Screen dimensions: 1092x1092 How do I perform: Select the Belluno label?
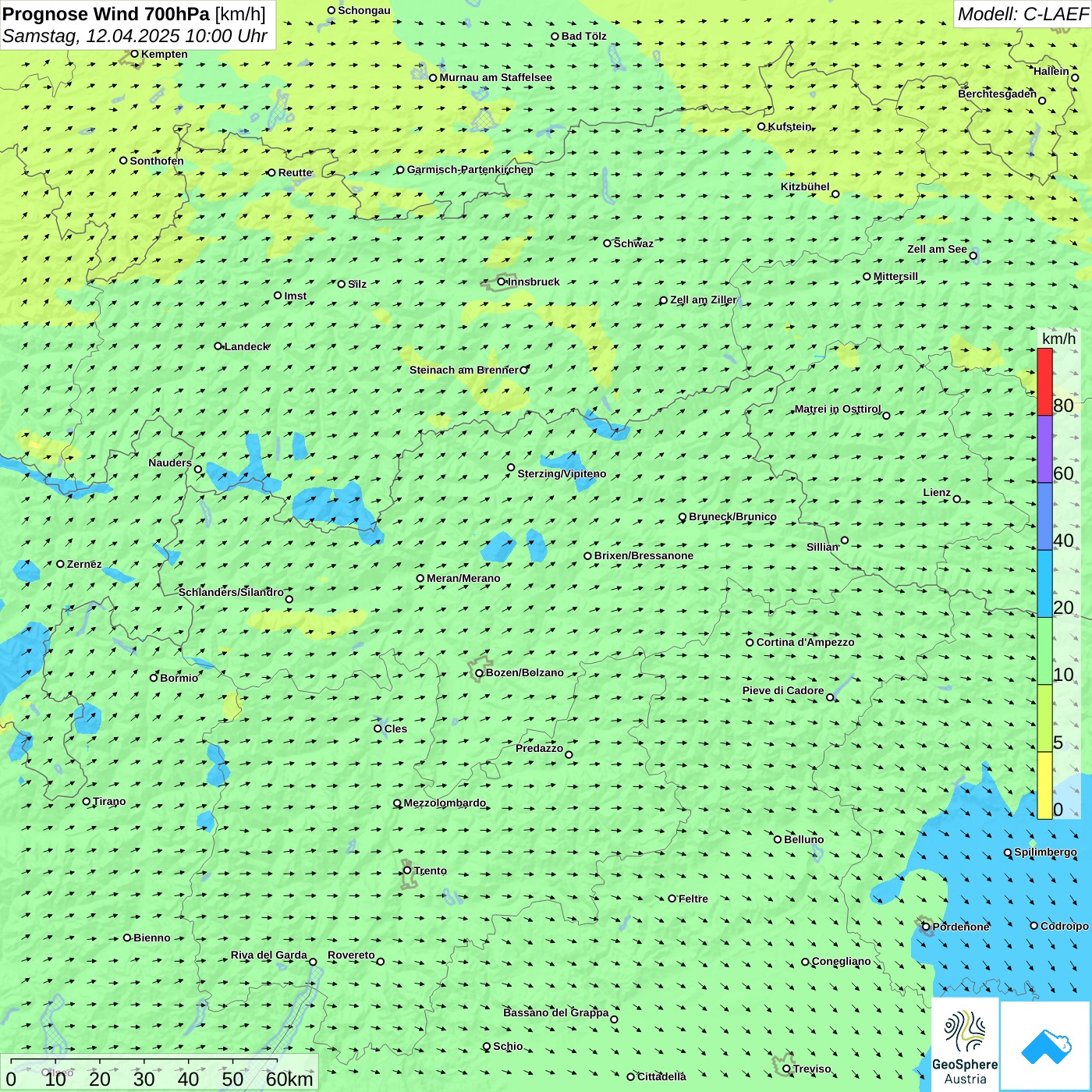(x=803, y=839)
